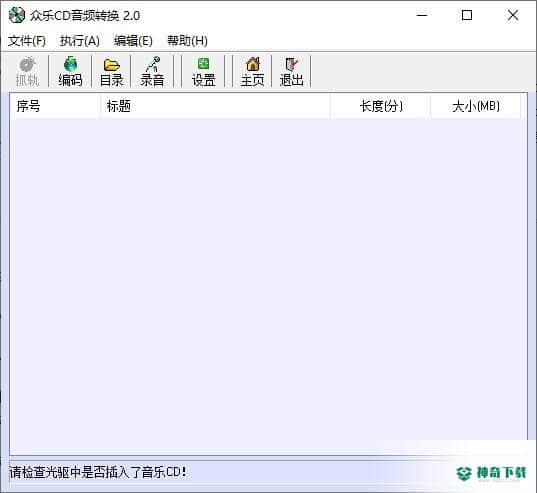Click the 长度(分) column header
Viewport: 537px width, 493px height.
380,106
